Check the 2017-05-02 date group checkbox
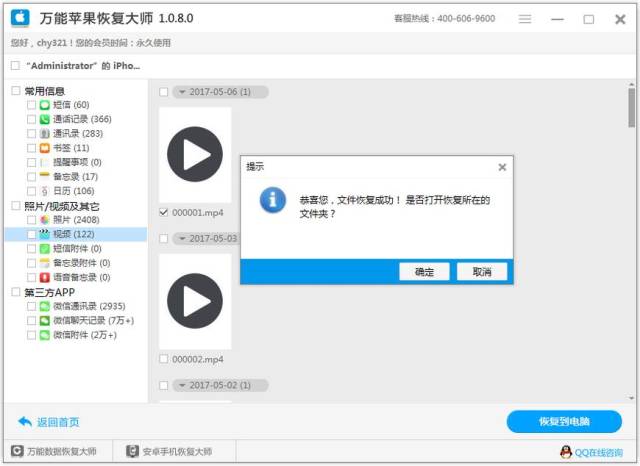This screenshot has height=466, width=640. tap(164, 385)
